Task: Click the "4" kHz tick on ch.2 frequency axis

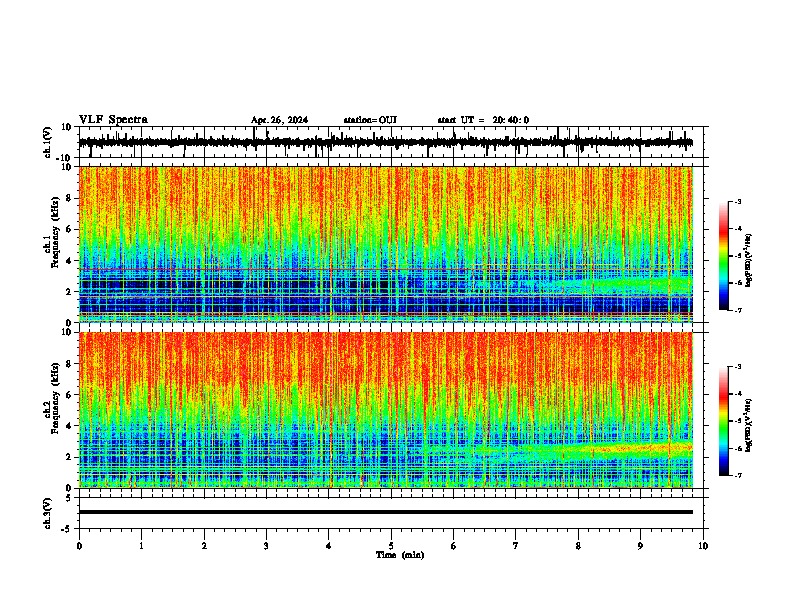Action: pyautogui.click(x=70, y=426)
